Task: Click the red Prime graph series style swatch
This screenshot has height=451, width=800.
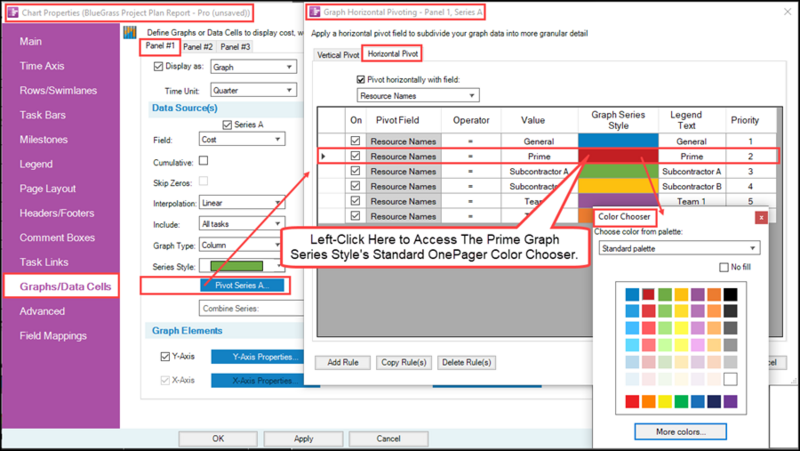Action: tap(618, 156)
